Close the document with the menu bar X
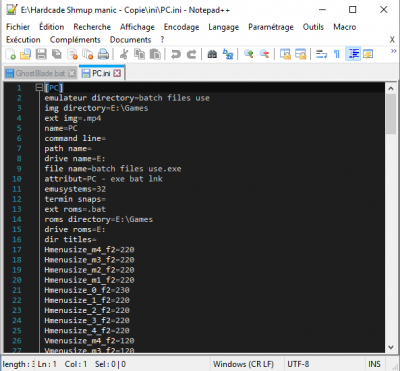Viewport: 400px width, 371px height. [x=392, y=40]
